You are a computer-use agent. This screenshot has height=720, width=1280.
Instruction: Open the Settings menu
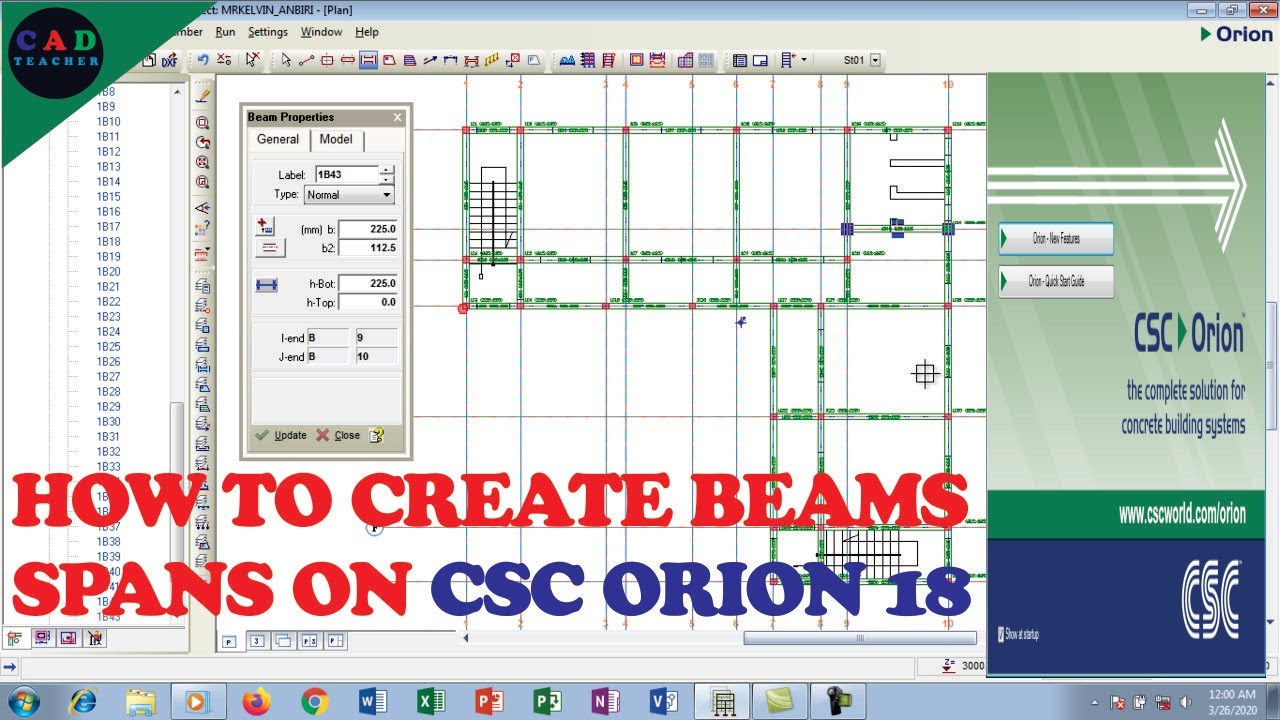pyautogui.click(x=268, y=32)
